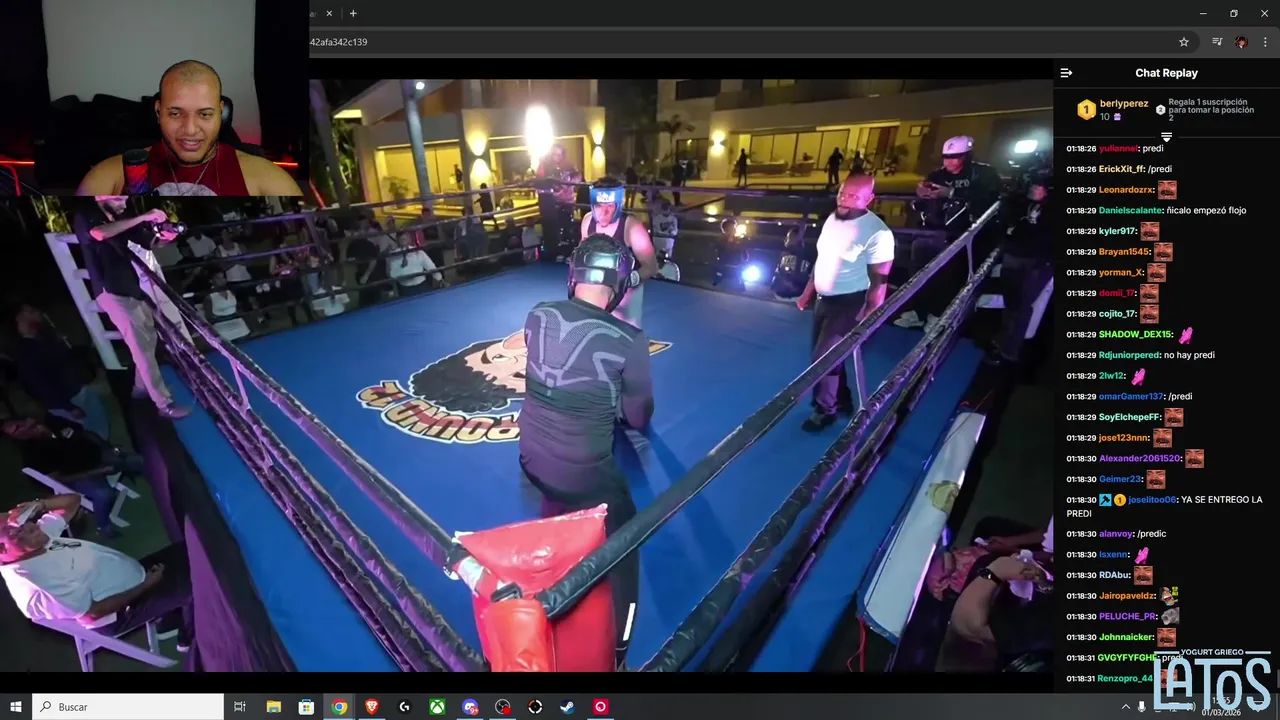This screenshot has width=1280, height=720.
Task: Click RDAbu's username in chat
Action: [x=1114, y=575]
